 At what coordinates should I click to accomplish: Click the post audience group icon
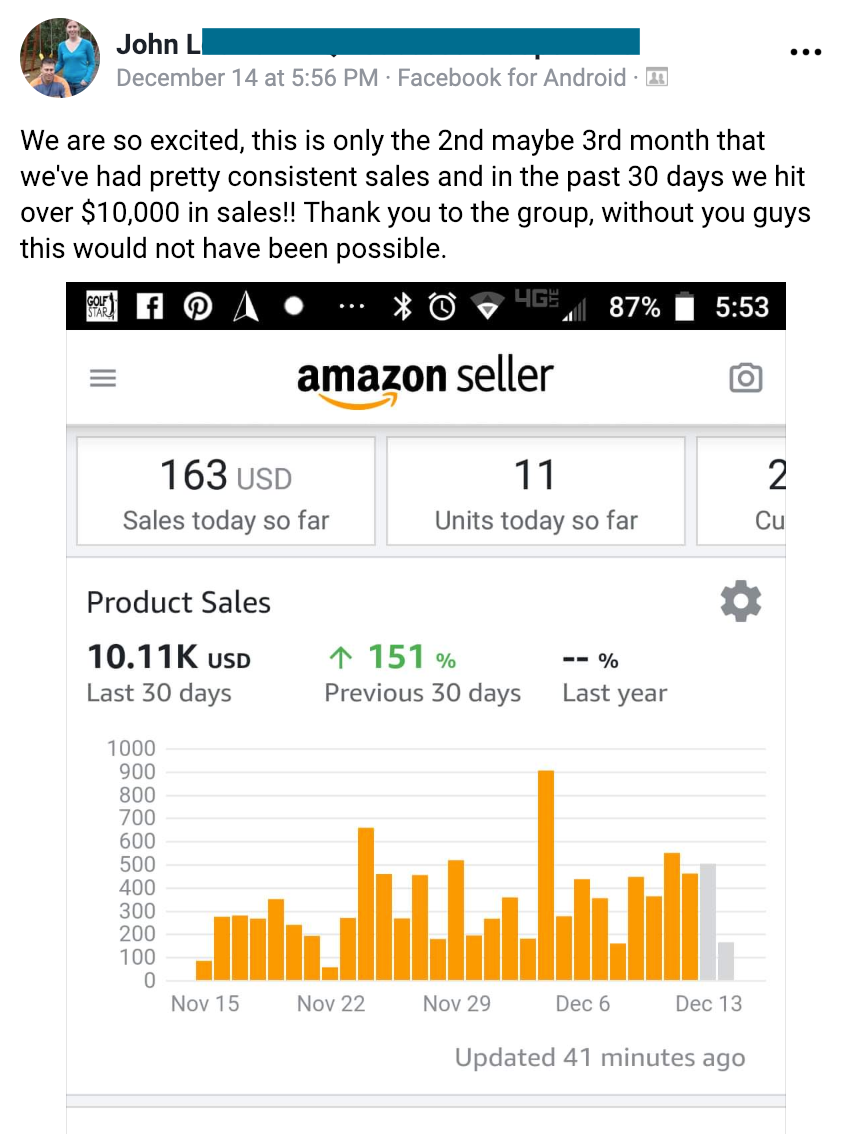[x=657, y=77]
